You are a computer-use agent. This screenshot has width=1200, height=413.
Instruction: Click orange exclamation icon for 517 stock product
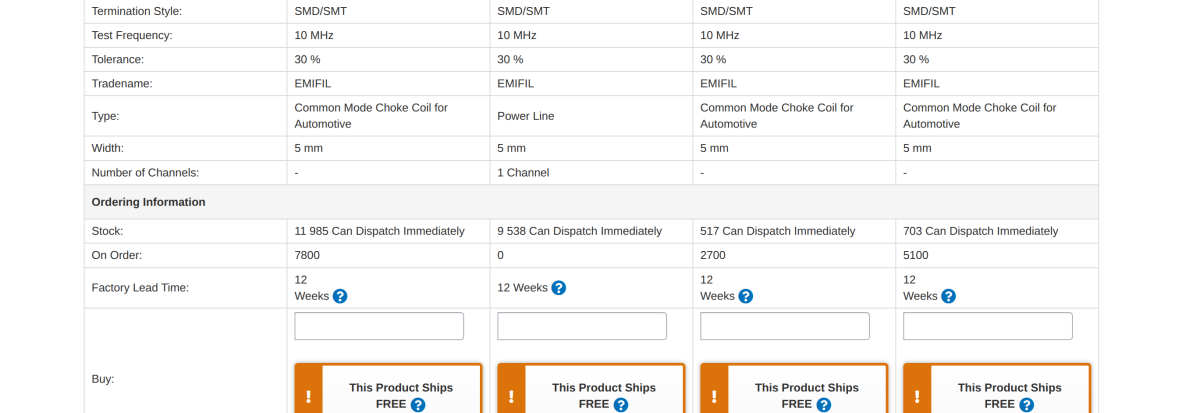[x=714, y=396]
